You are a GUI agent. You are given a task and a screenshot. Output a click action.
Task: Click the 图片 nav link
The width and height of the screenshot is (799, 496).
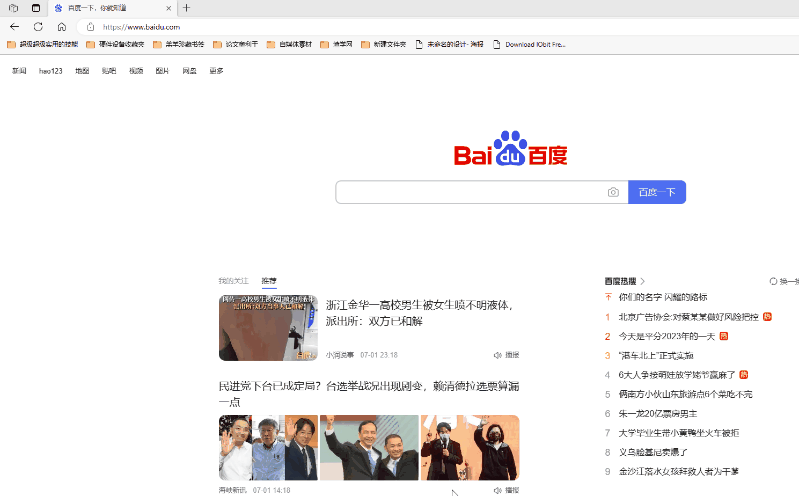point(162,71)
